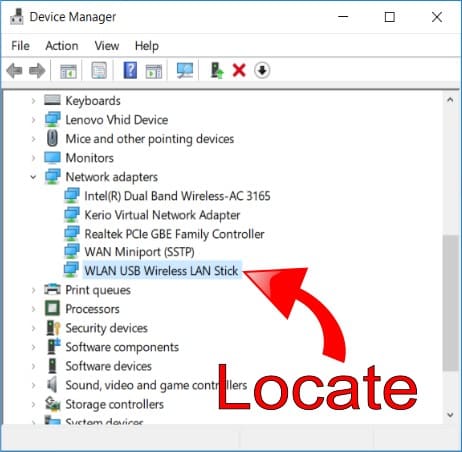Select the Processors label

pos(92,309)
